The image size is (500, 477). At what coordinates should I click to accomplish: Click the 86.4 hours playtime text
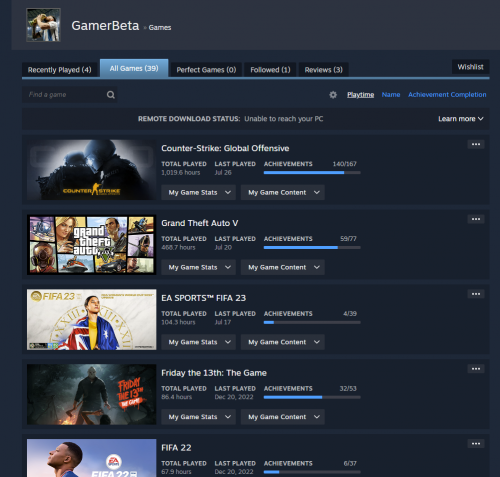tap(177, 397)
